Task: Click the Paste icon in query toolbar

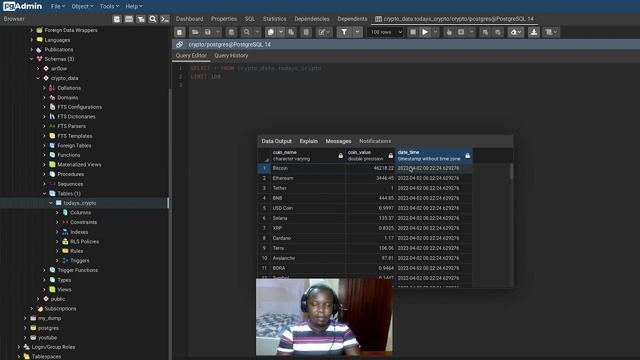Action: [291, 32]
